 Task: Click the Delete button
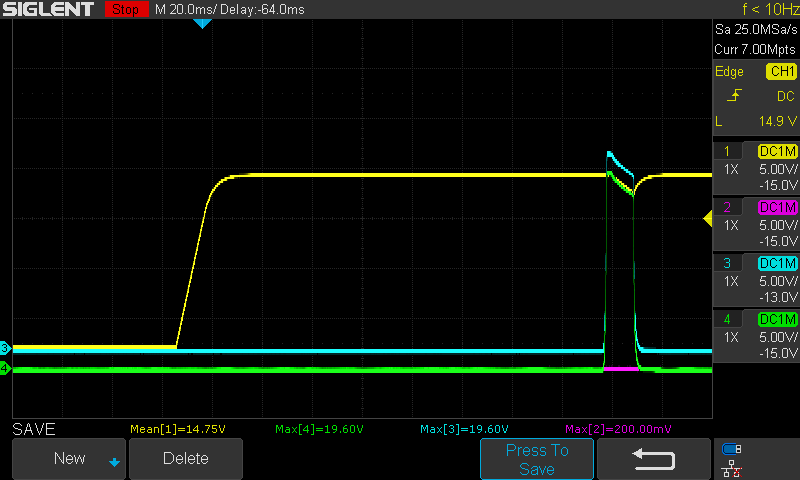186,459
